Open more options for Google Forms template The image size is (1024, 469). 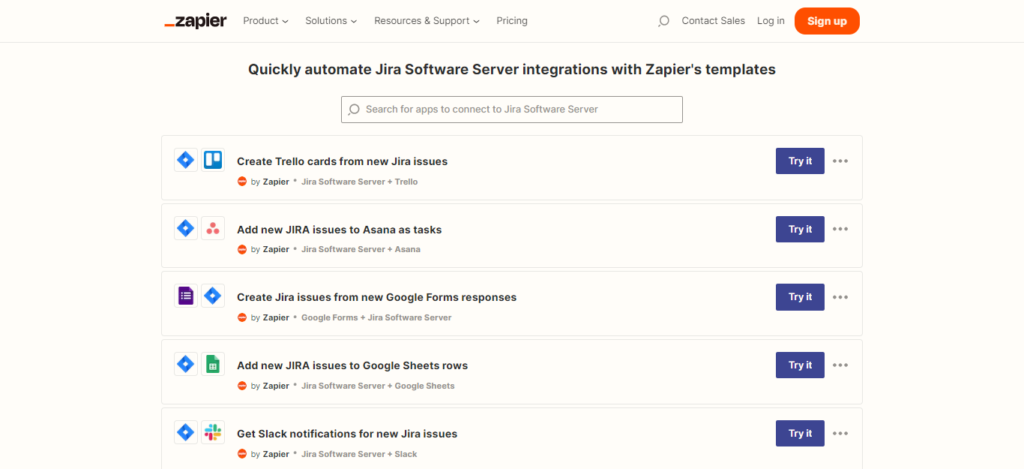[840, 297]
